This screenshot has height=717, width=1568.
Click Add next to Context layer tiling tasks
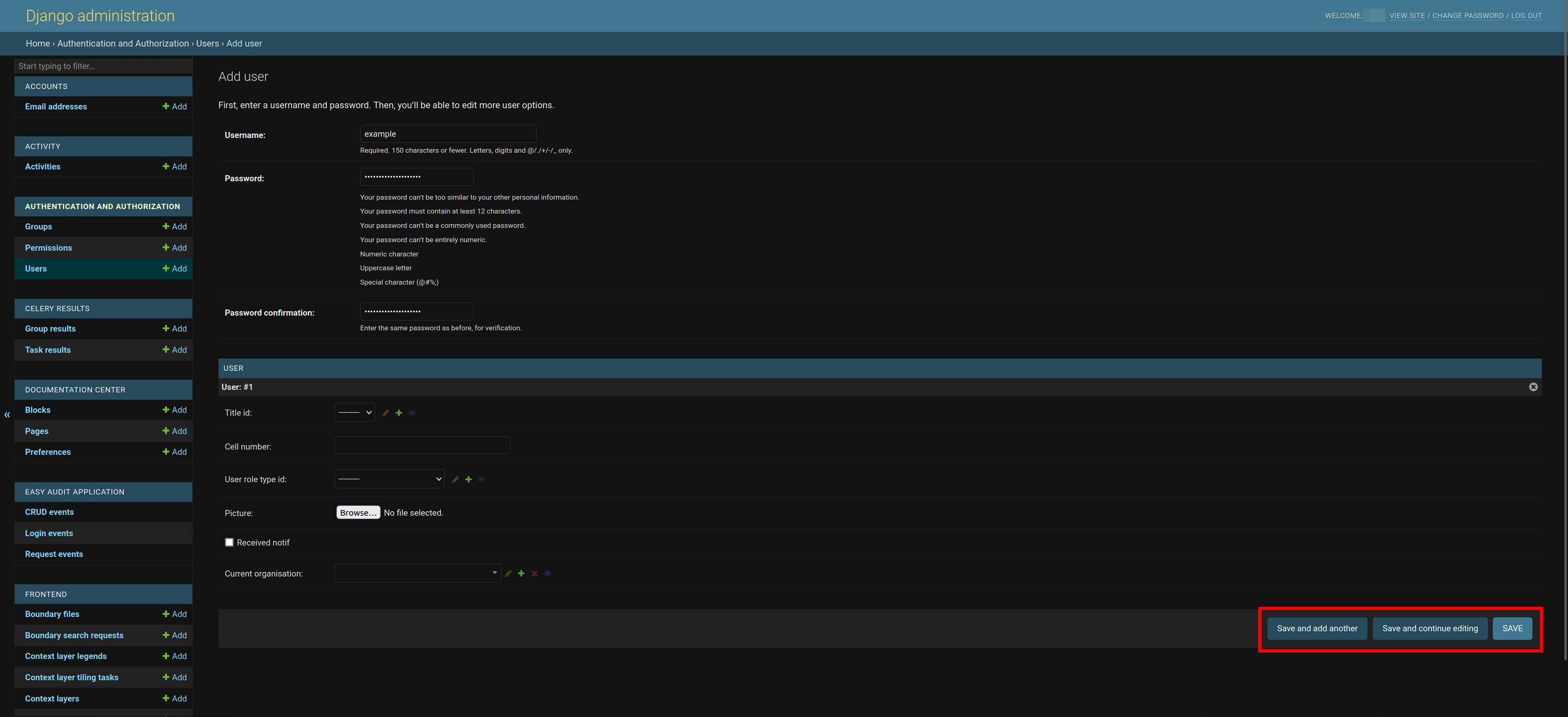175,677
